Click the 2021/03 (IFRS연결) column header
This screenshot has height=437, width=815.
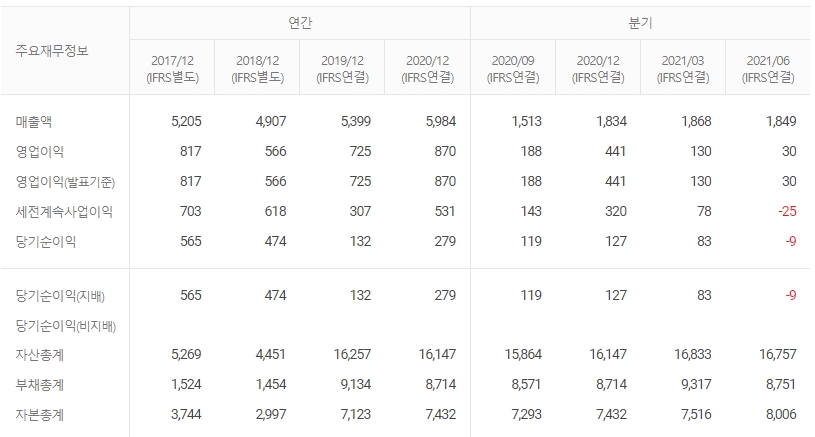[x=683, y=69]
